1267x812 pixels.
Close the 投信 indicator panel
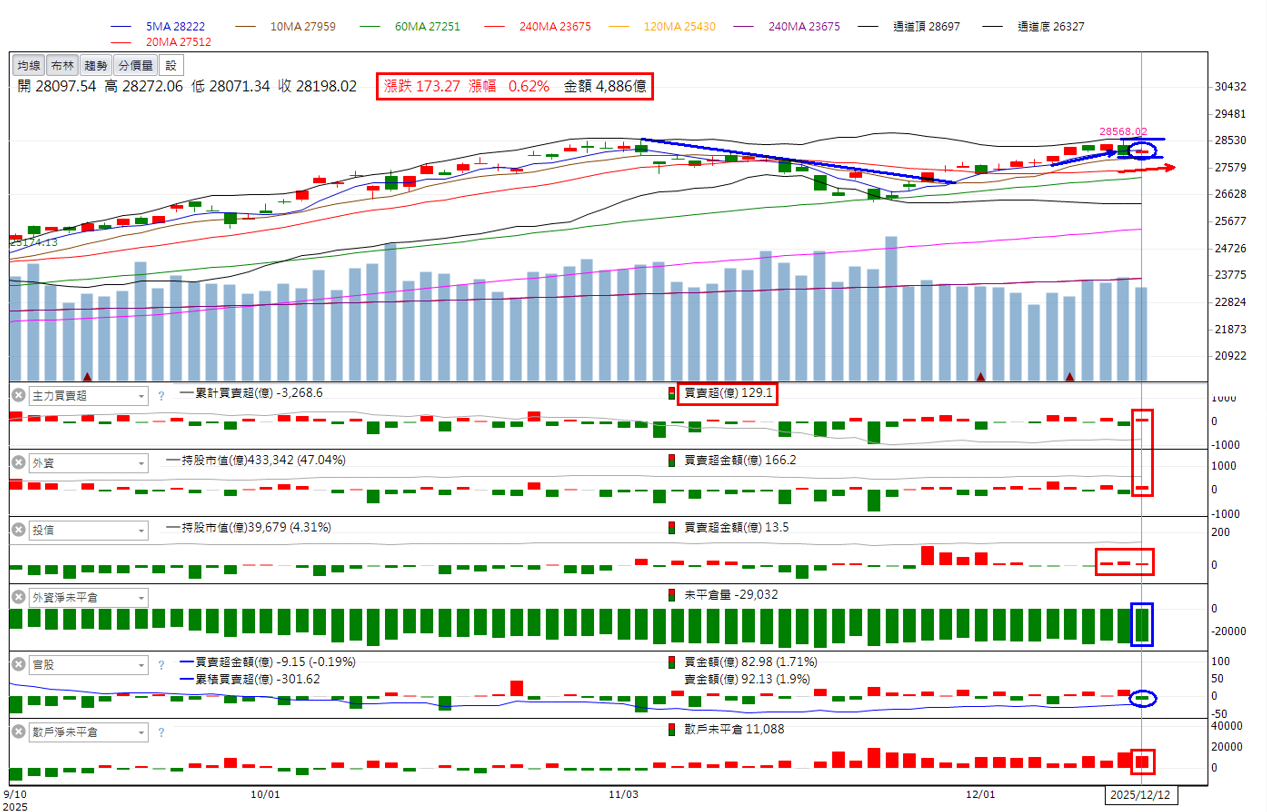pyautogui.click(x=18, y=530)
